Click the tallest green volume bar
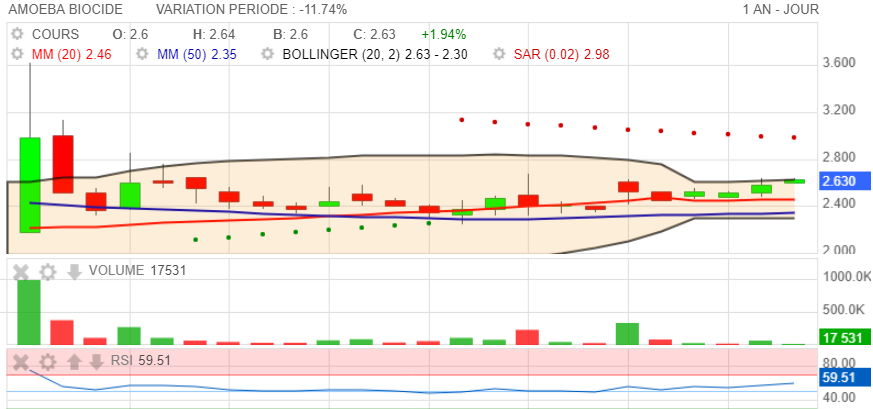 coord(29,312)
